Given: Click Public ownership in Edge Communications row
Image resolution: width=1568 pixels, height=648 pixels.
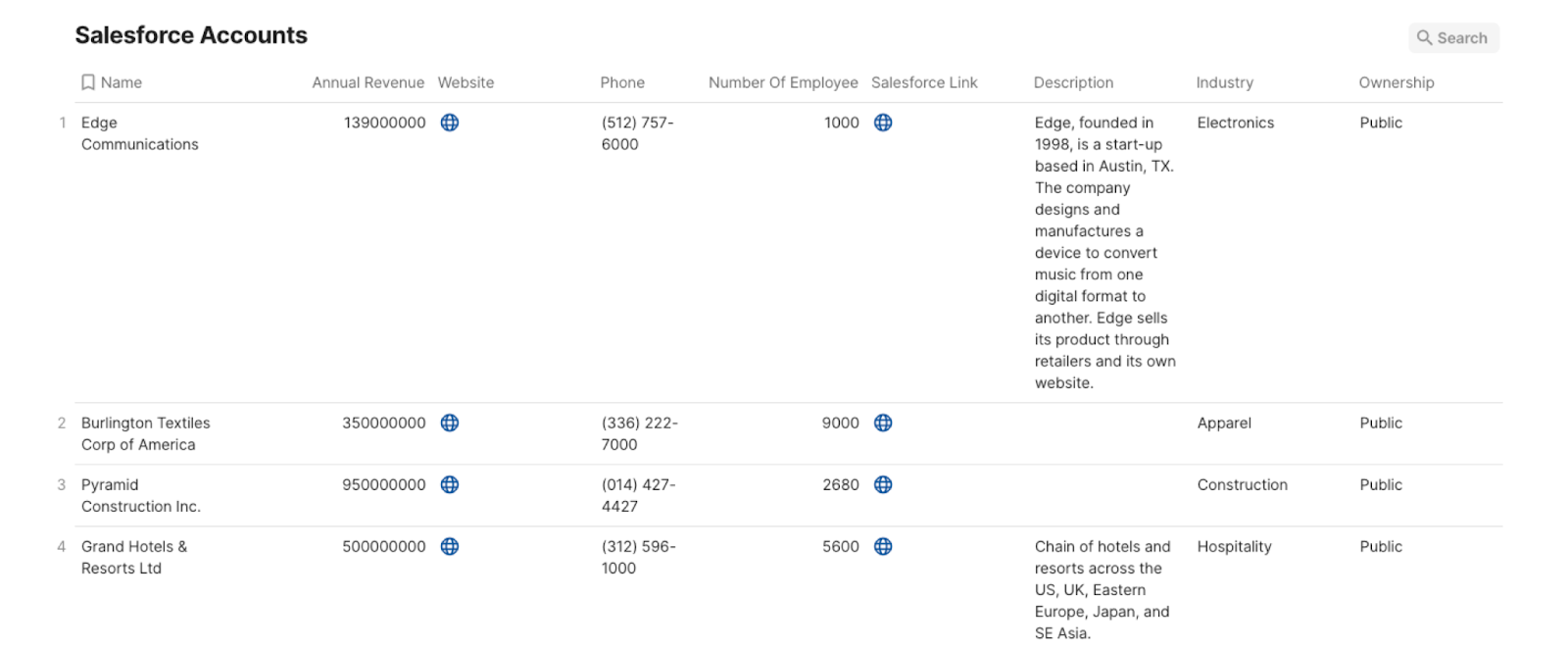Looking at the screenshot, I should pos(1381,123).
